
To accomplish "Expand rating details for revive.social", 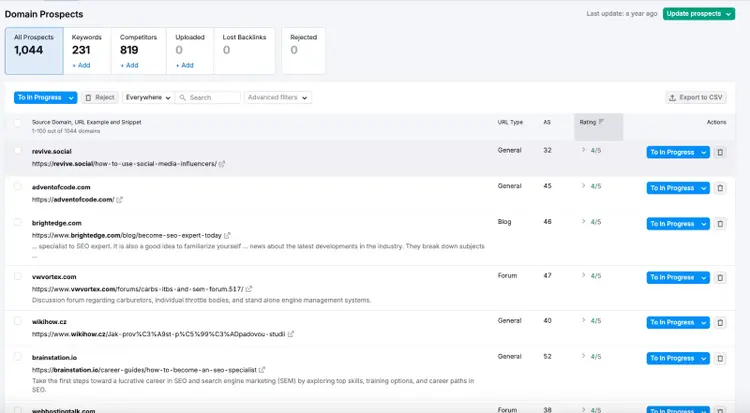I will (x=584, y=150).
